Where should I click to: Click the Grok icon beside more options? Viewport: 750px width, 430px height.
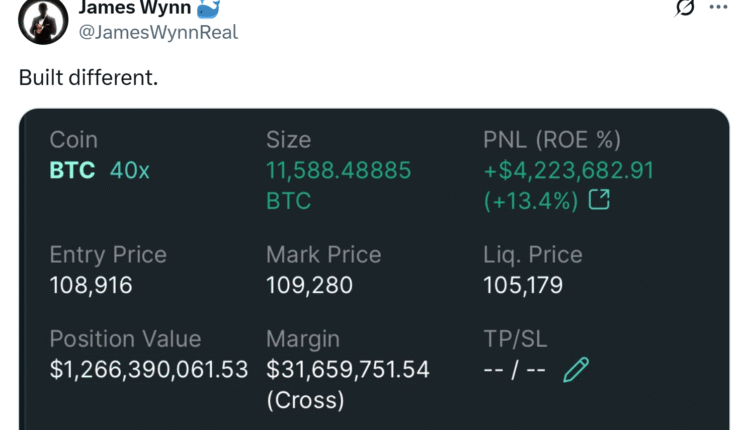[685, 8]
